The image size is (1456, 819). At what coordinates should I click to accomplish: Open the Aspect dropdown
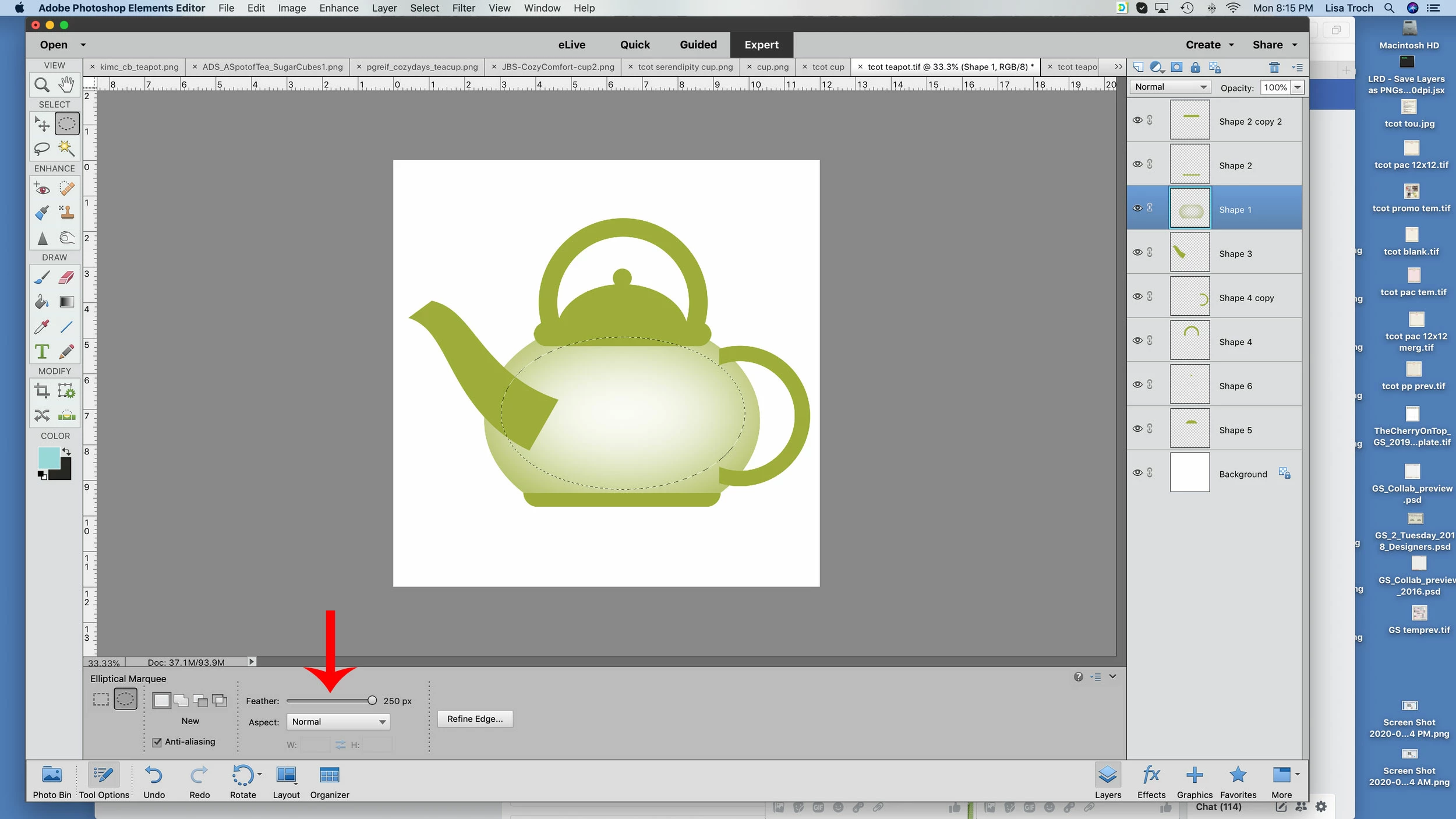click(x=338, y=722)
